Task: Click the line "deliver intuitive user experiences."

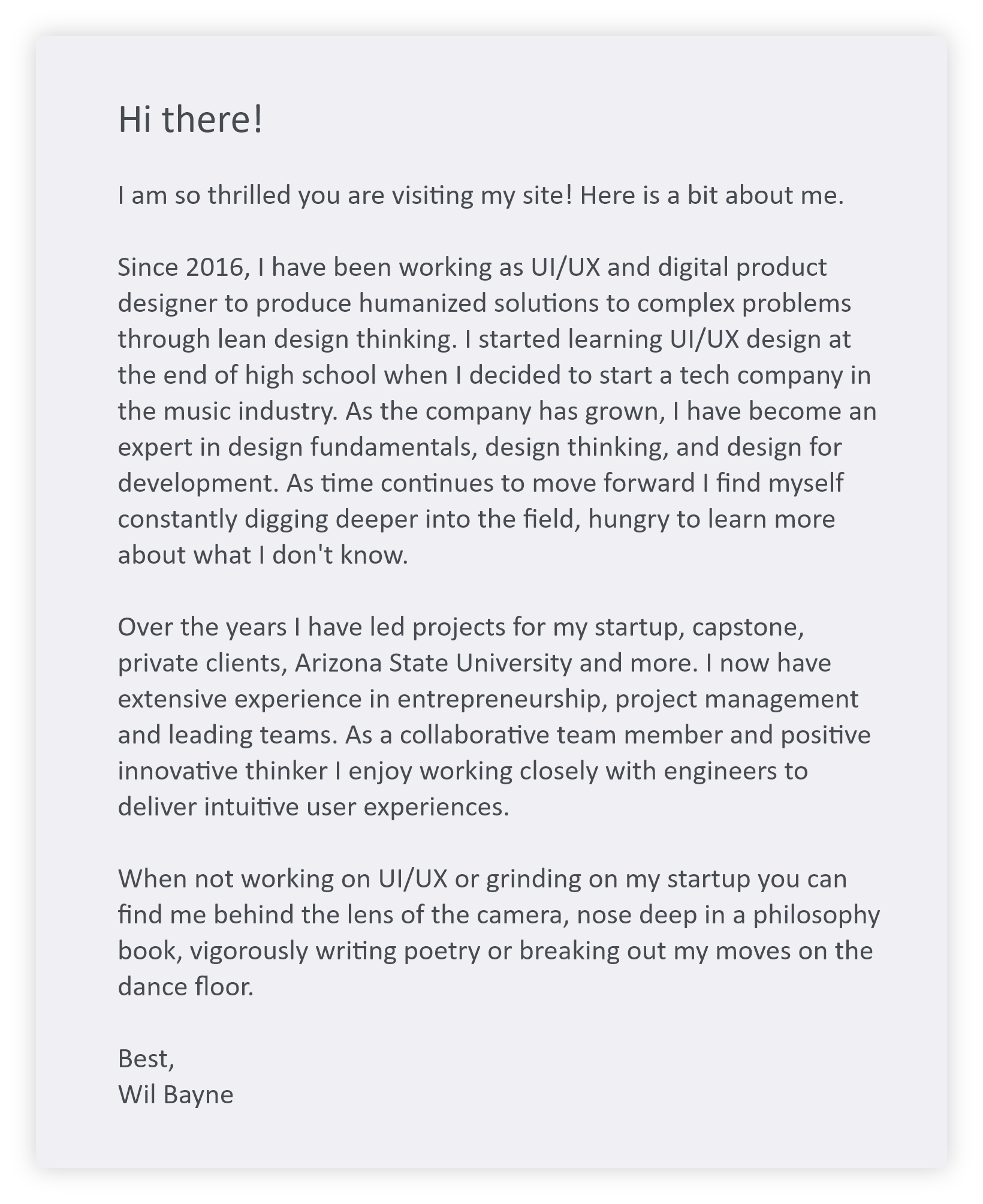Action: click(x=313, y=807)
